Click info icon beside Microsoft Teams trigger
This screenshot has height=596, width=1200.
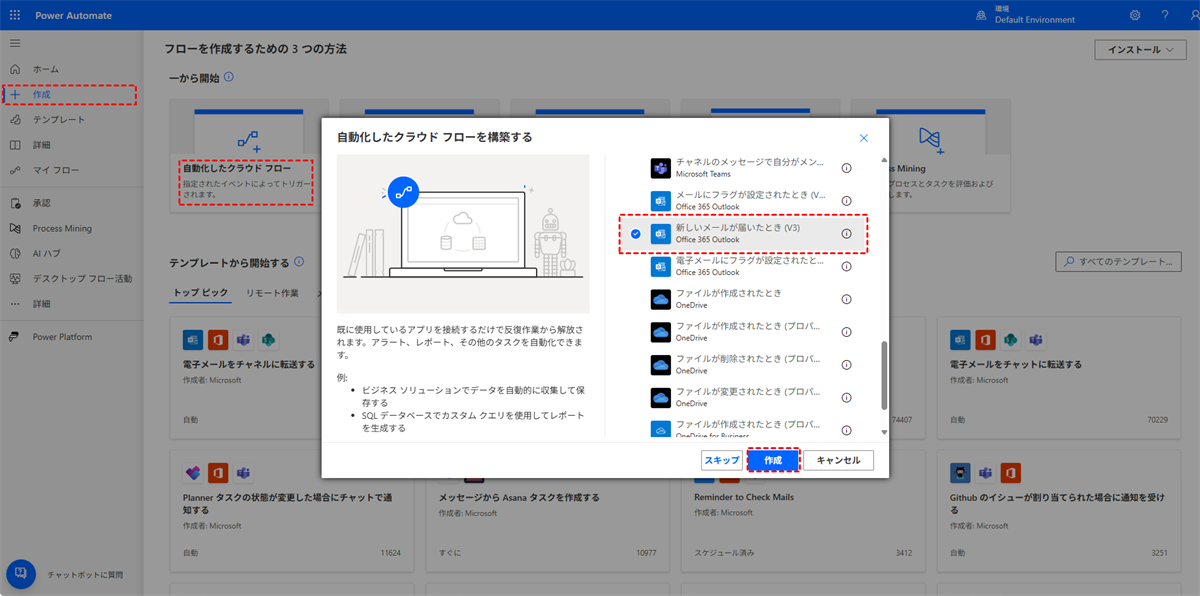click(x=846, y=169)
